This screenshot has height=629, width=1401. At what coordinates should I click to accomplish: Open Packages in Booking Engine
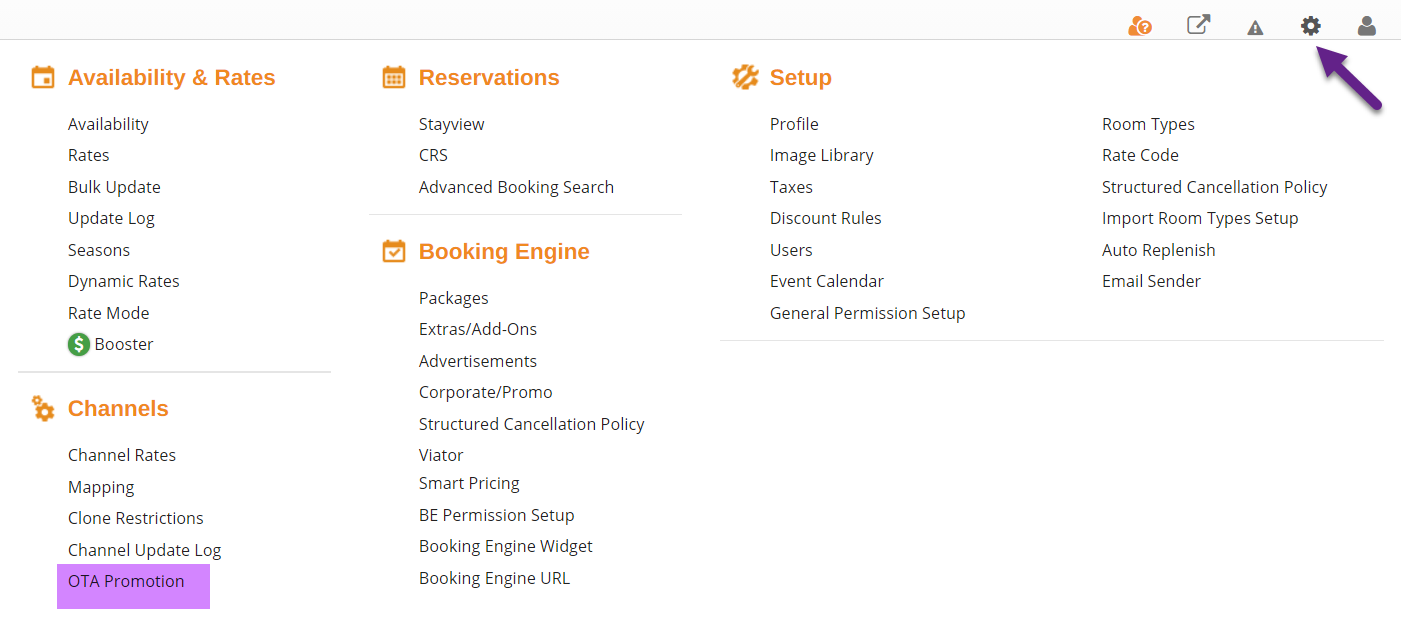(x=453, y=298)
